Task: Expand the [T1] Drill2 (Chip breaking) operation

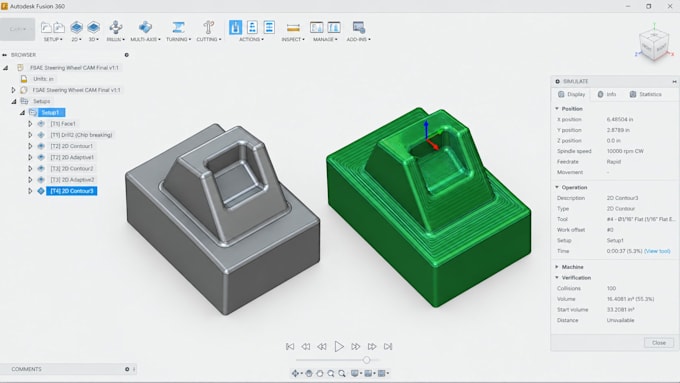Action: tap(30, 135)
